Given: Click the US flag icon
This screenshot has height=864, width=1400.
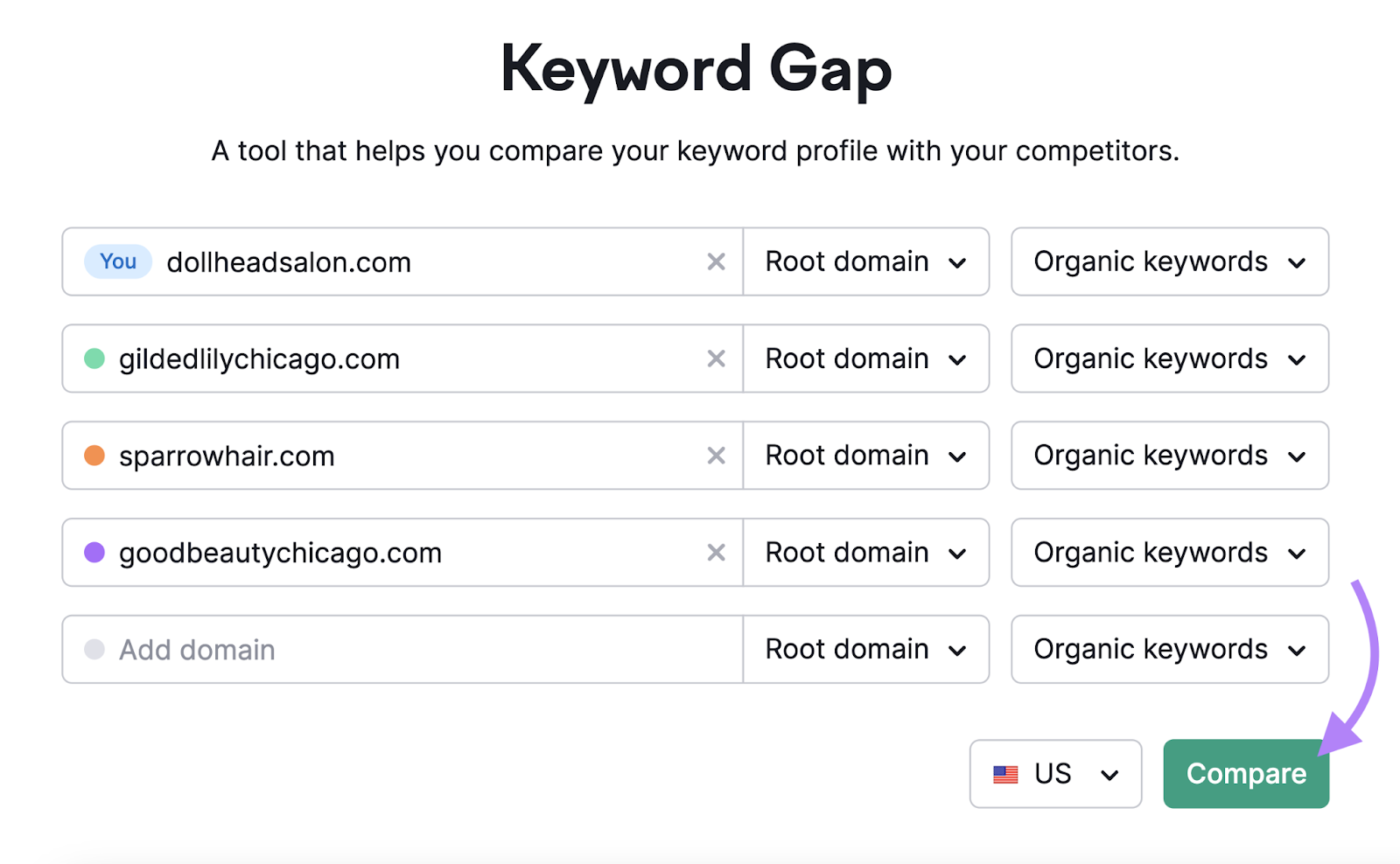Looking at the screenshot, I should pos(1005,774).
